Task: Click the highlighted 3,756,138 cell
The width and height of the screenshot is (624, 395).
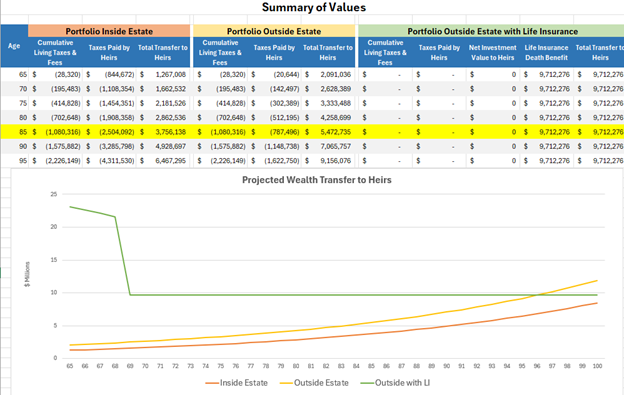Action: click(163, 132)
